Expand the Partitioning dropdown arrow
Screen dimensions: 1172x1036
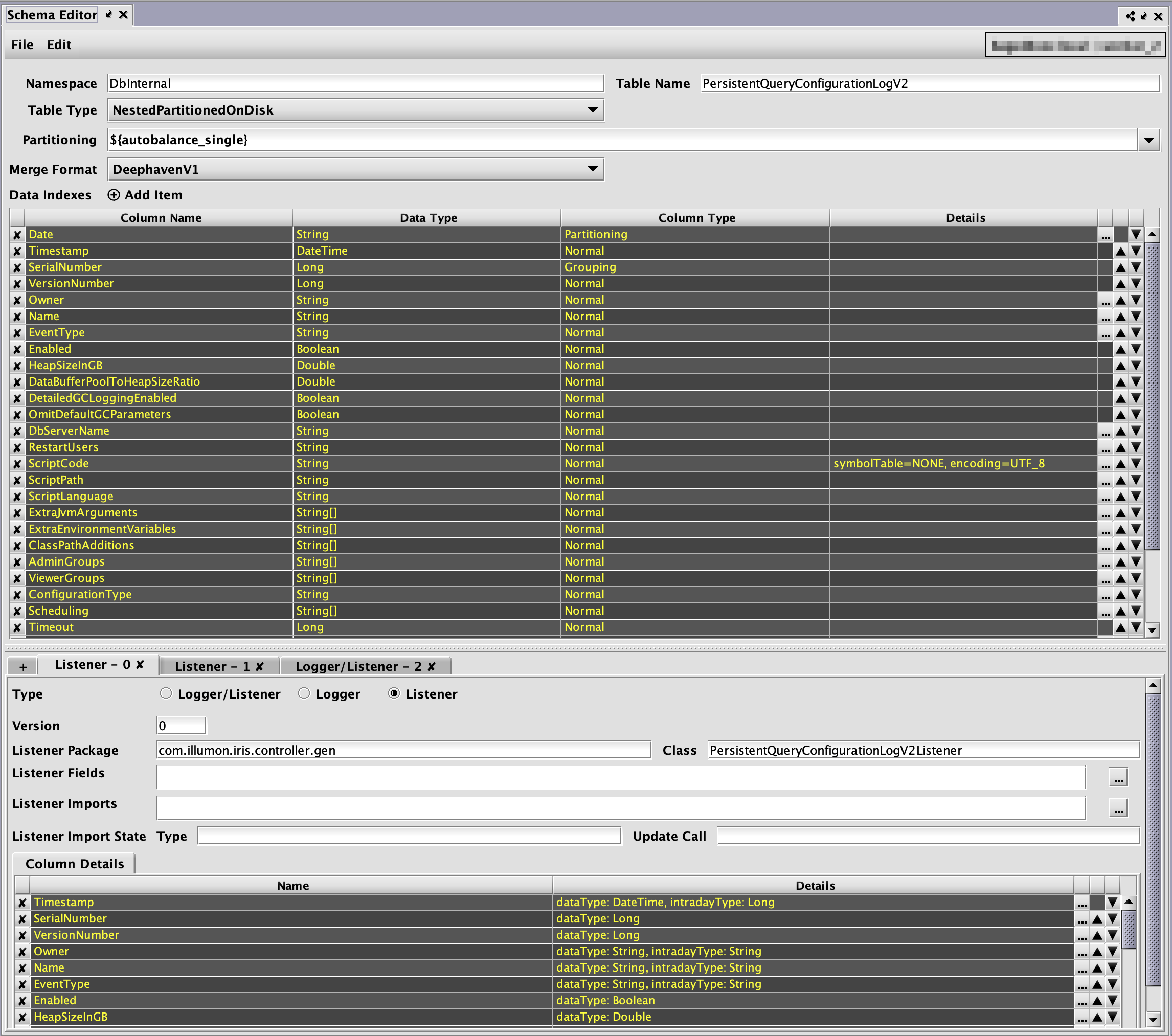pos(1148,140)
